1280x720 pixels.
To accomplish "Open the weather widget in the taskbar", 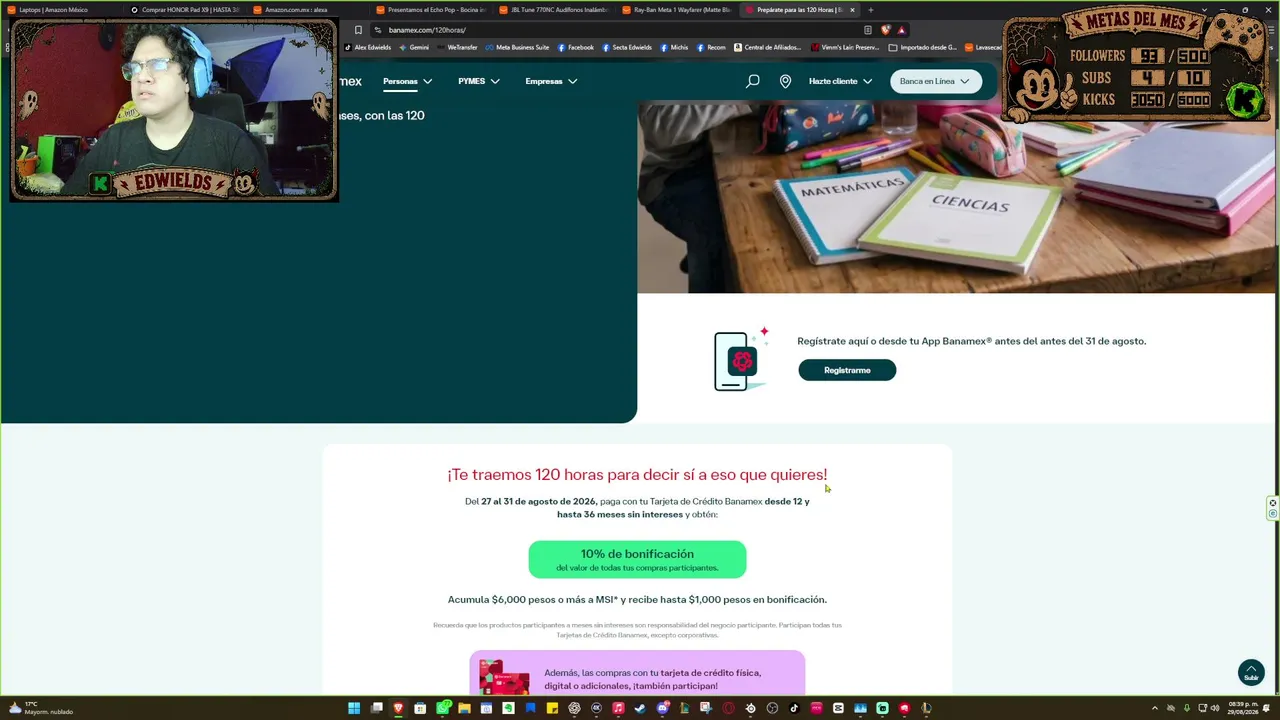I will (40, 708).
